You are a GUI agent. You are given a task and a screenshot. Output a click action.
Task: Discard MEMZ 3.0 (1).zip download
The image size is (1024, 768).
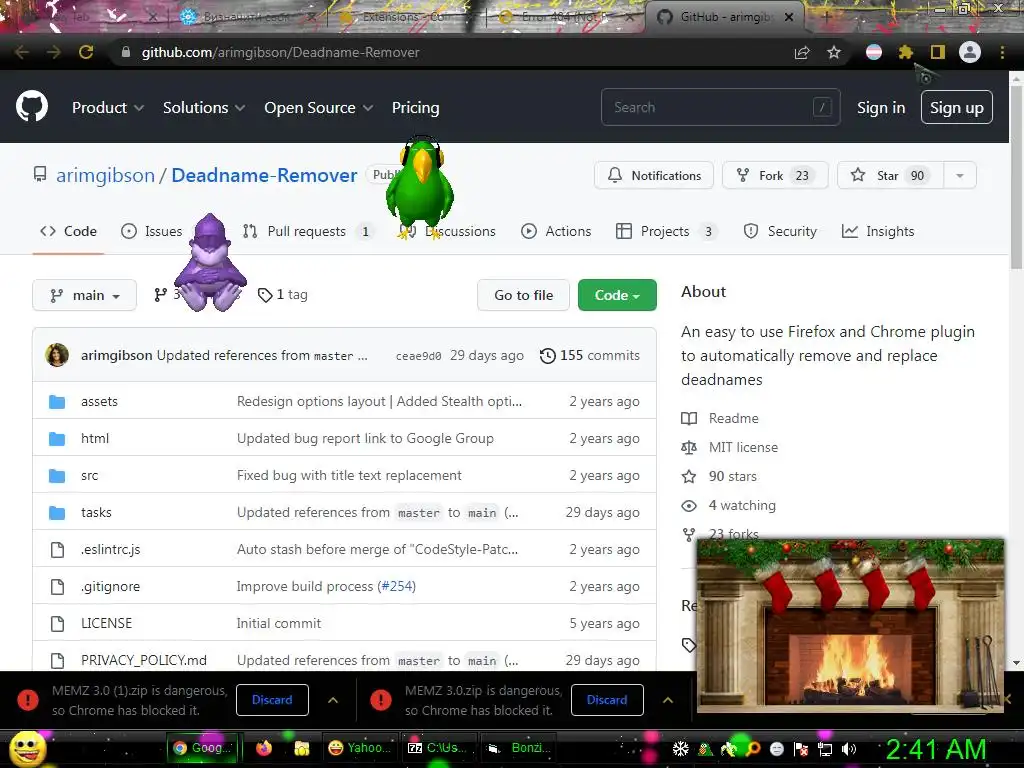[272, 700]
